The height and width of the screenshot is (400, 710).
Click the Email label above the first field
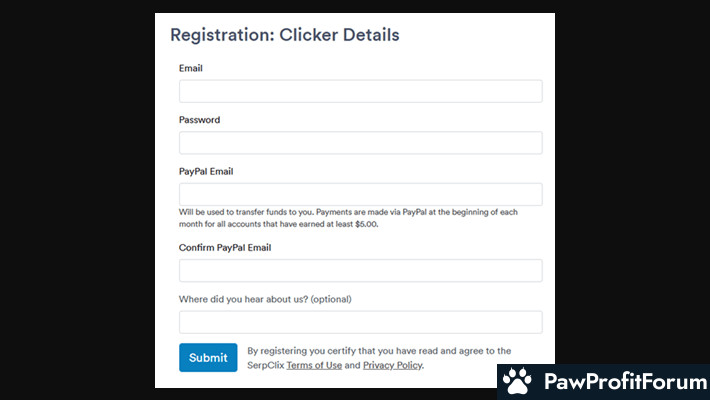[191, 68]
